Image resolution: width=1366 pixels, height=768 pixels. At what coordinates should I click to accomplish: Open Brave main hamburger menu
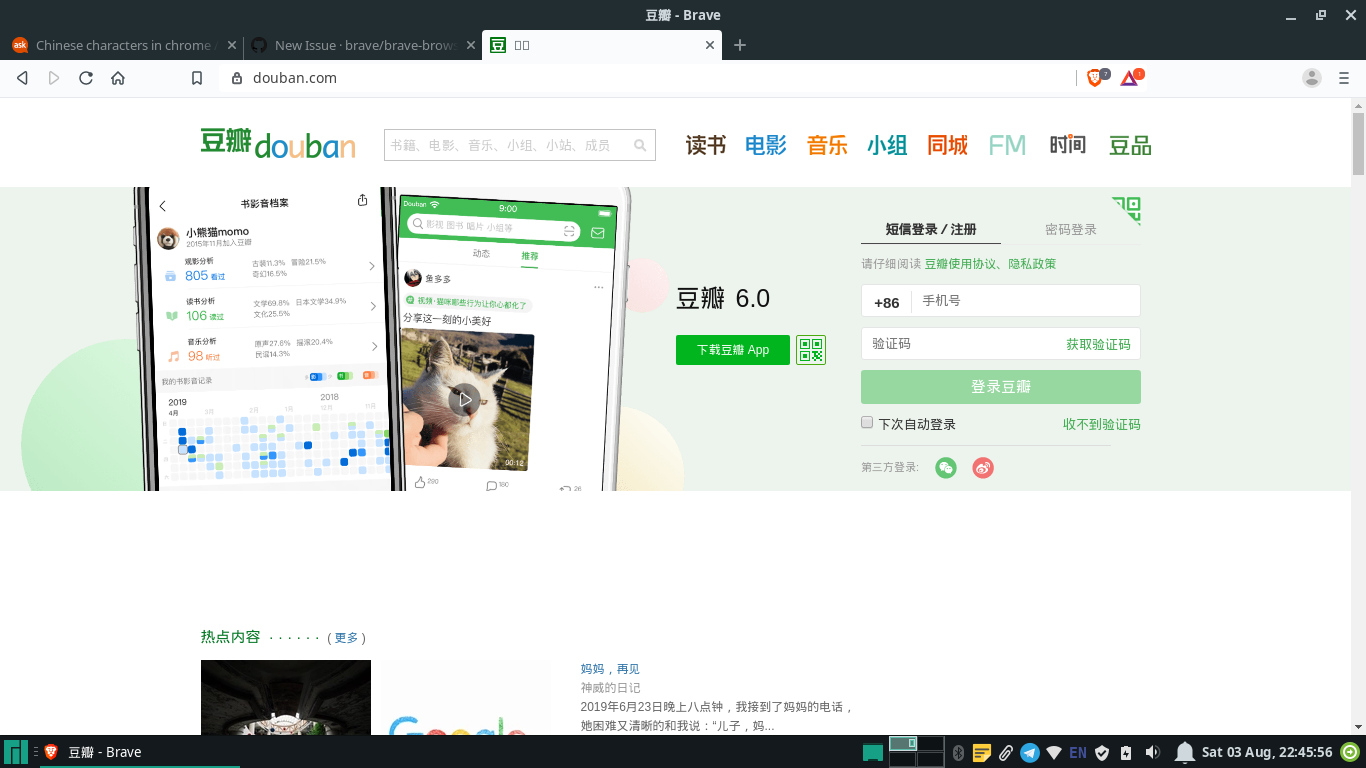pos(1344,78)
